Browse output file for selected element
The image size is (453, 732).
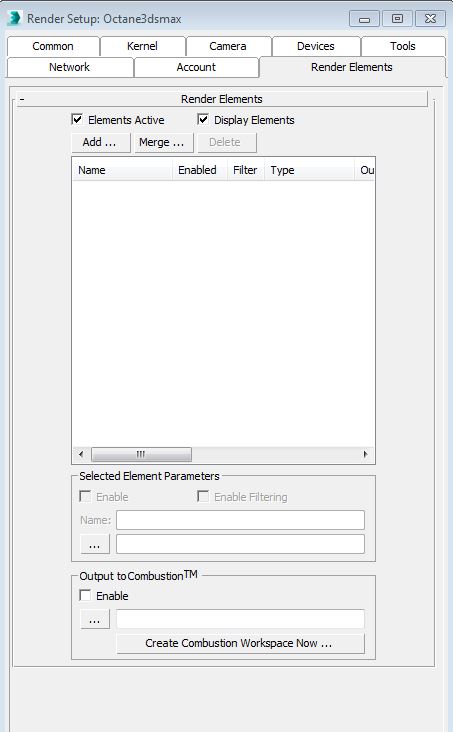[95, 544]
